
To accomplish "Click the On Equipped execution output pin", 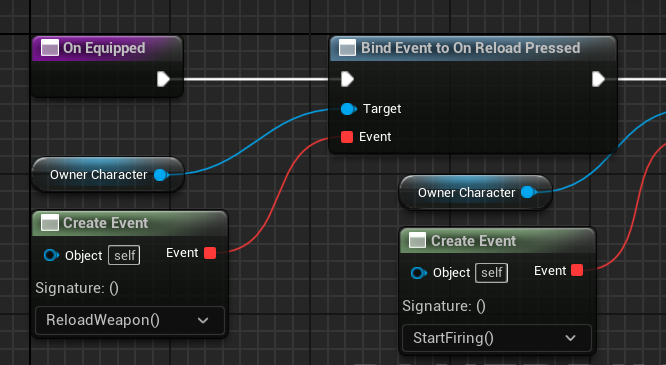I will tap(163, 79).
